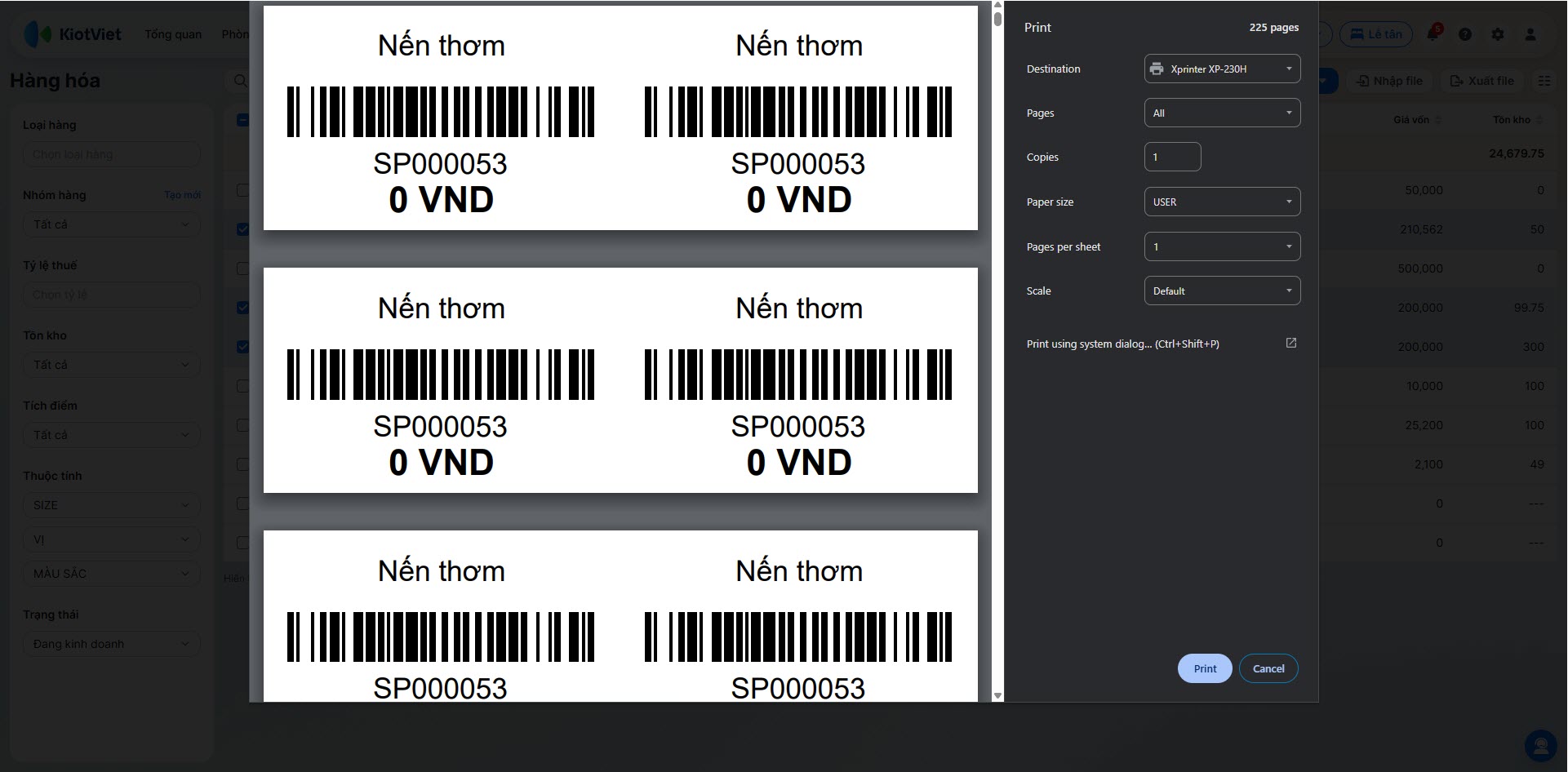Untick the checkbox for the 210,562 row
The height and width of the screenshot is (772, 1568).
242,229
